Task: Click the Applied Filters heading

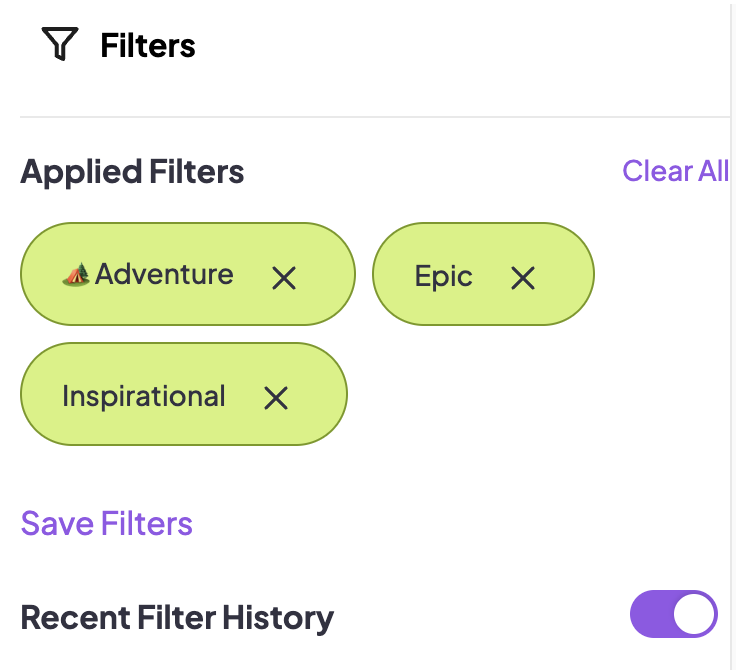Action: [x=132, y=172]
